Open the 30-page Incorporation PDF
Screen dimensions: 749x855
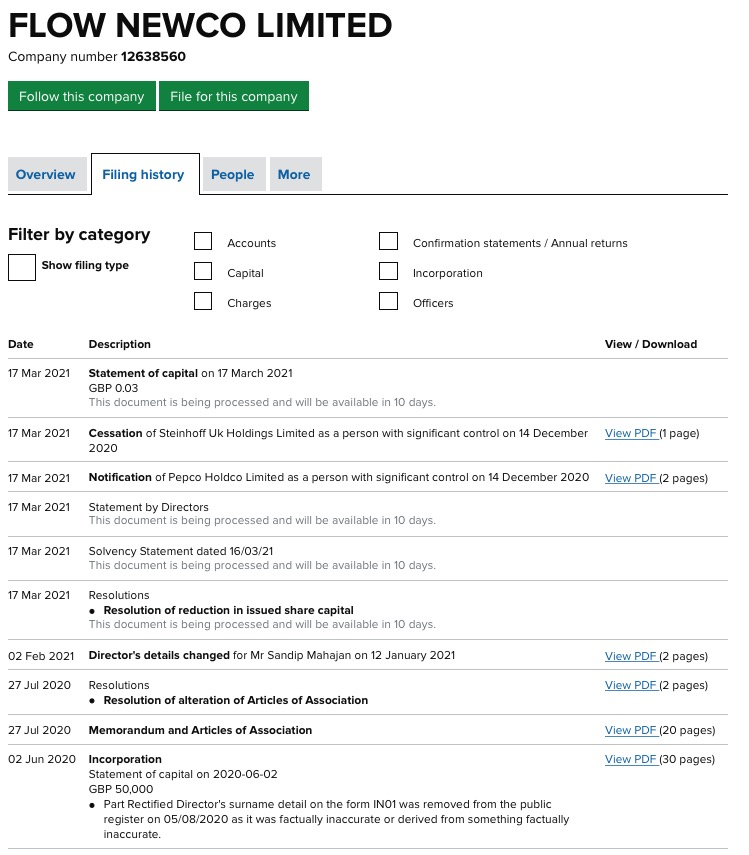629,759
